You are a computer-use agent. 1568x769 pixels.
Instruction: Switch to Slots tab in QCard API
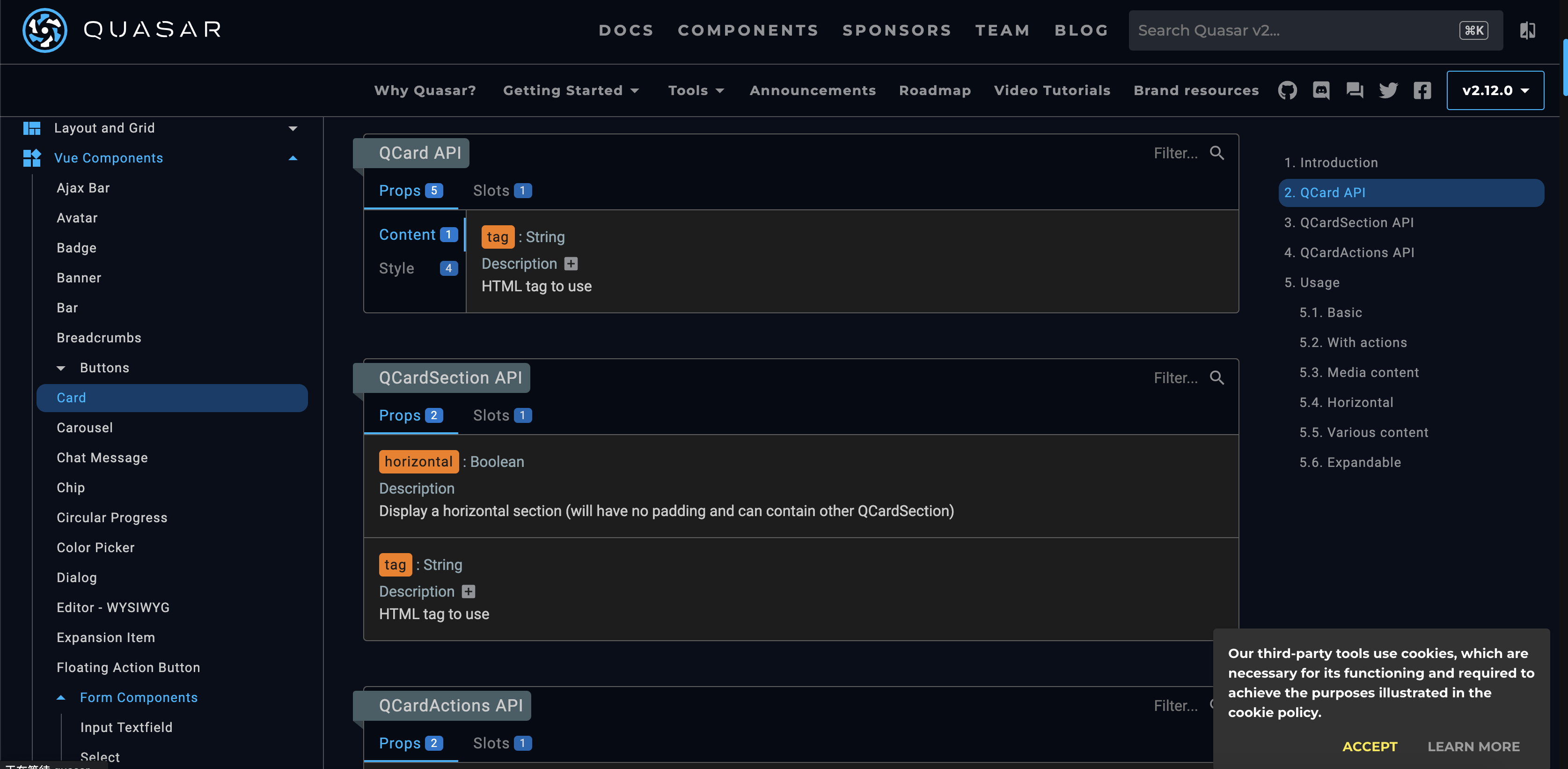point(502,191)
